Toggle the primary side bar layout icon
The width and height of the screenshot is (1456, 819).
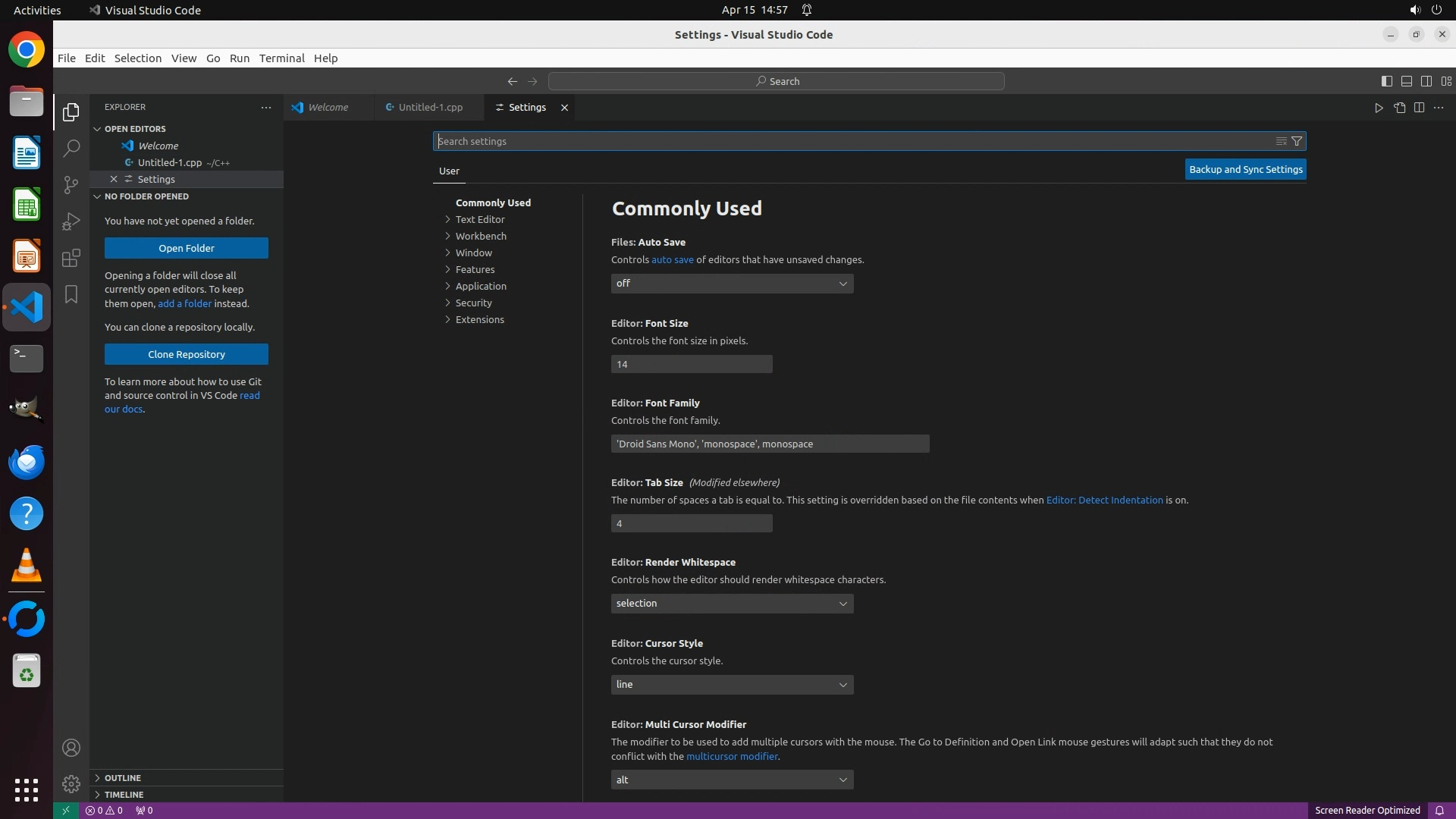1386,81
